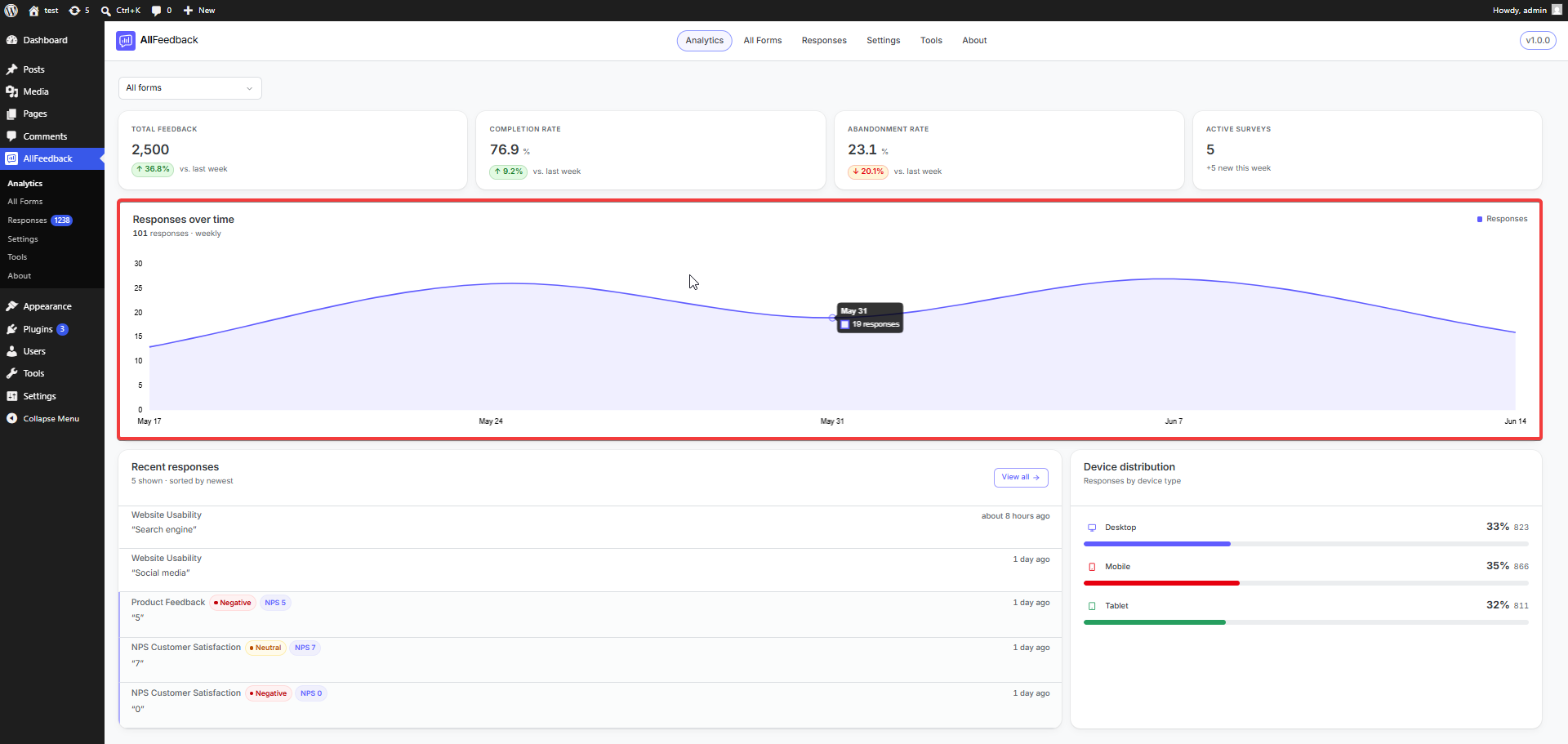Toggle the Responses legend in chart

[x=1502, y=219]
